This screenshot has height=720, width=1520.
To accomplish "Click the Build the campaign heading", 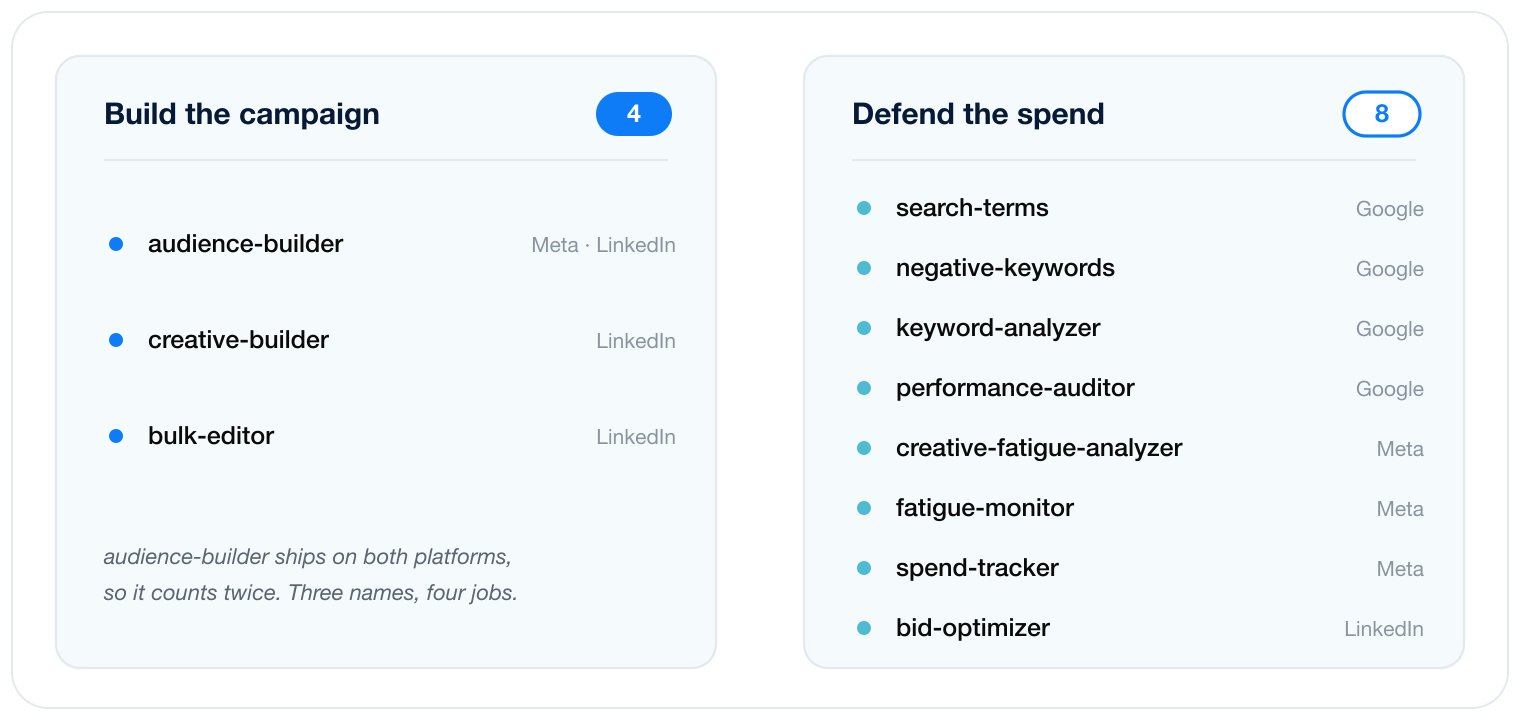I will click(x=242, y=114).
